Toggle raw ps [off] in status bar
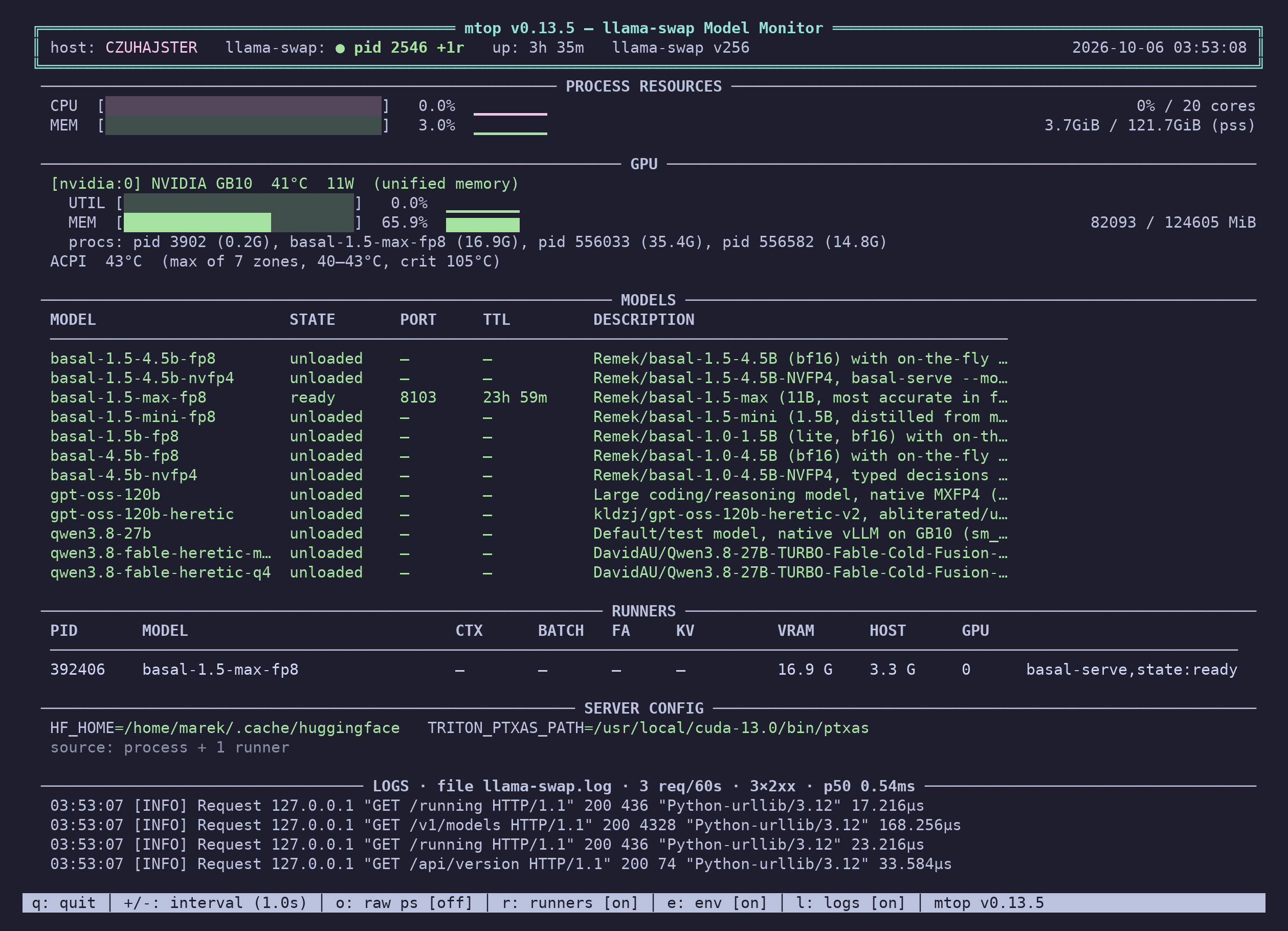The width and height of the screenshot is (1288, 931). pyautogui.click(x=404, y=902)
